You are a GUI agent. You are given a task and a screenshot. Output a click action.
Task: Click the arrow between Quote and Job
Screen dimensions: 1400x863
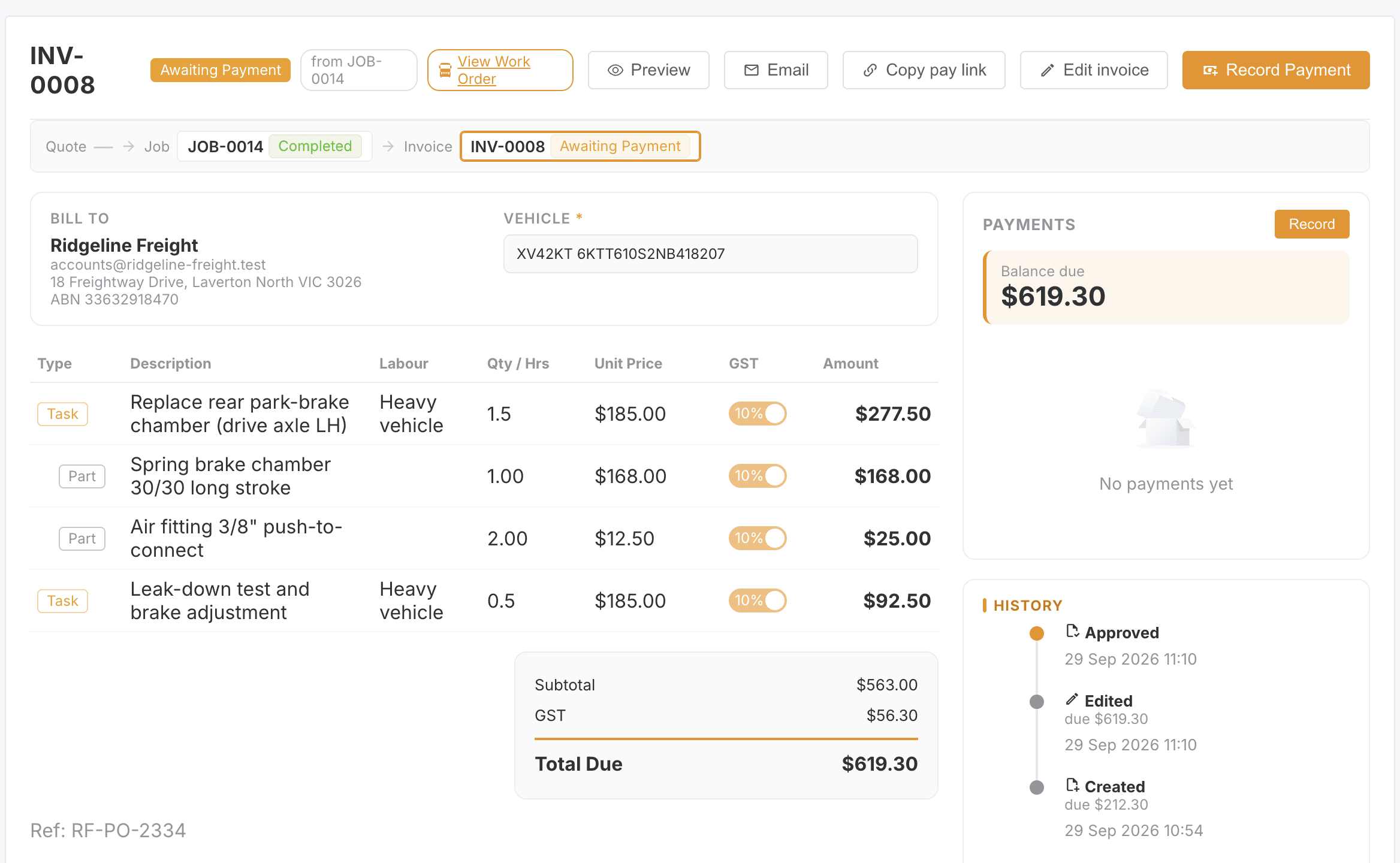click(x=128, y=146)
